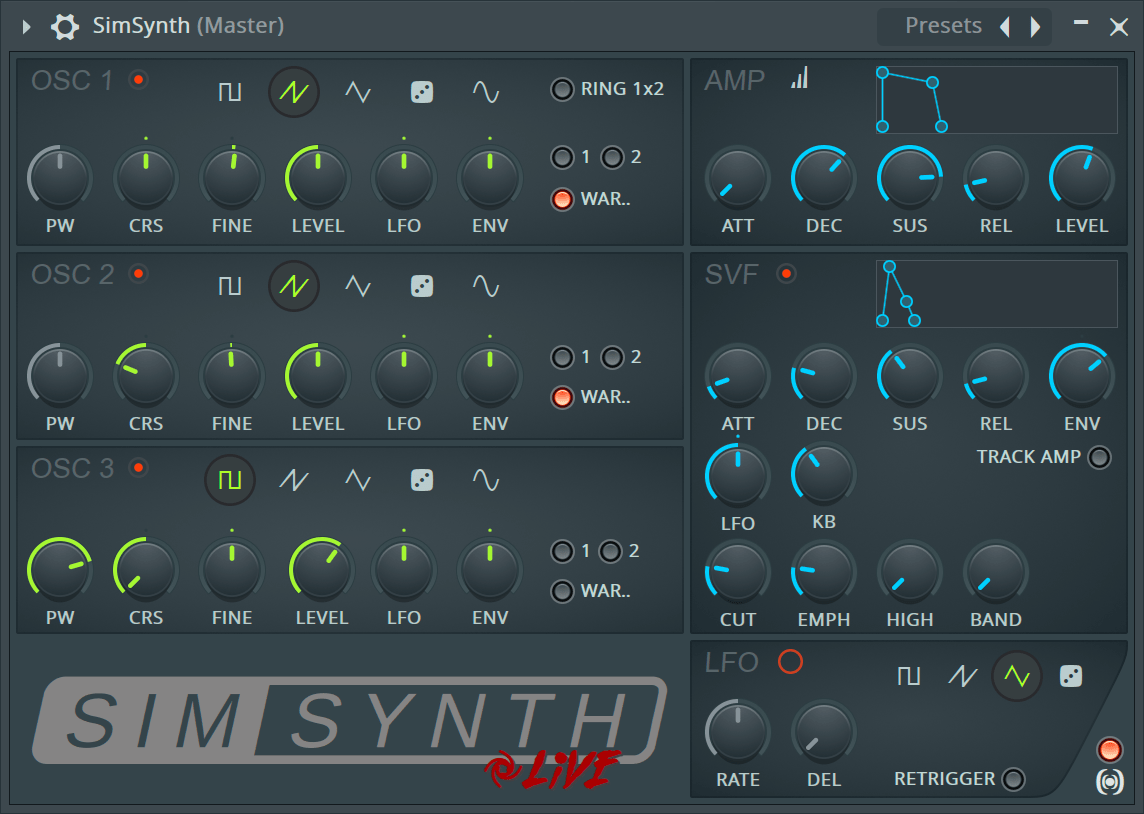
Task: Enable the SVF filter red LED
Action: point(786,271)
